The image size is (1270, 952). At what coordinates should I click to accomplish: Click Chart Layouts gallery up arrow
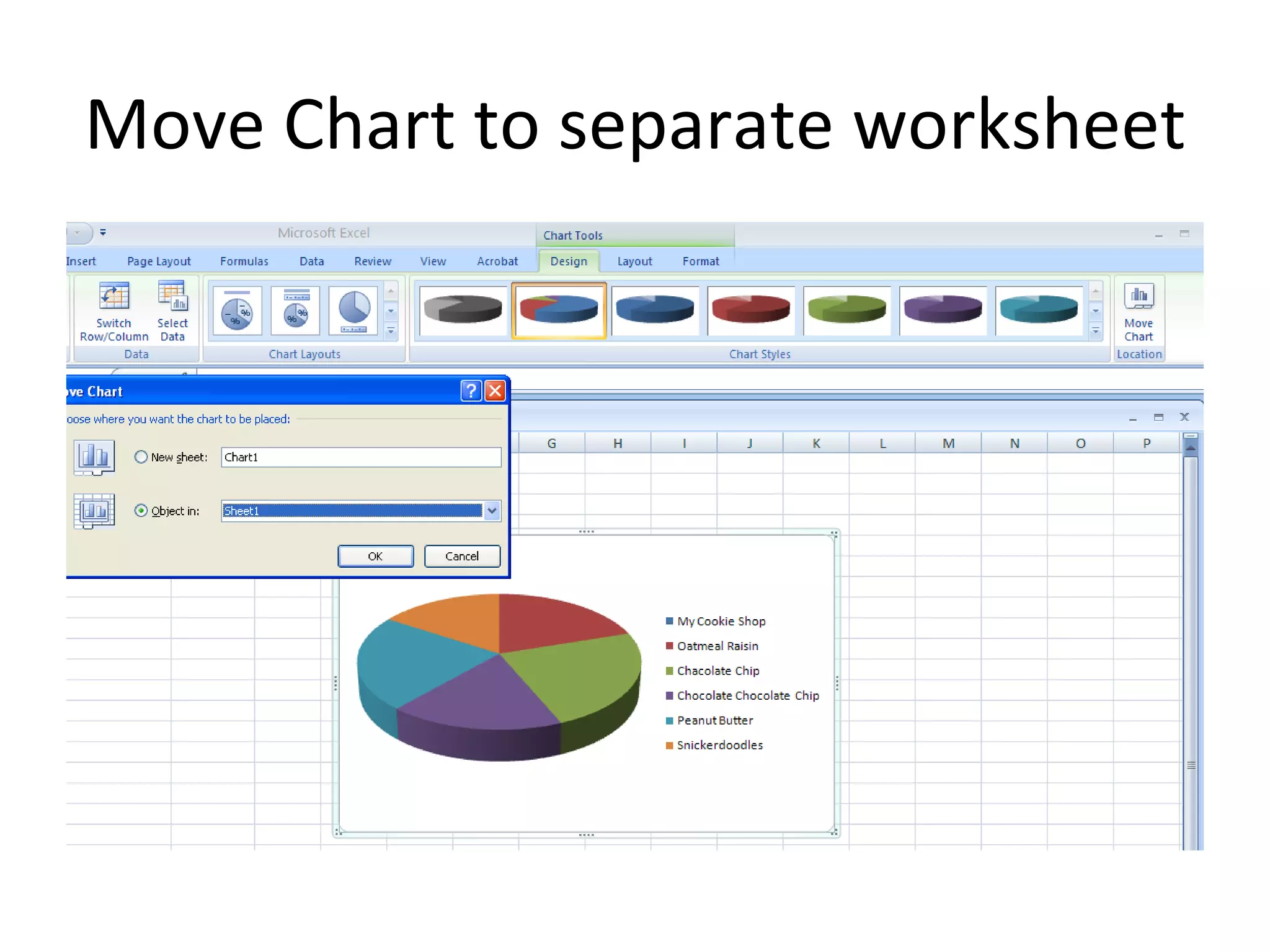pos(391,291)
